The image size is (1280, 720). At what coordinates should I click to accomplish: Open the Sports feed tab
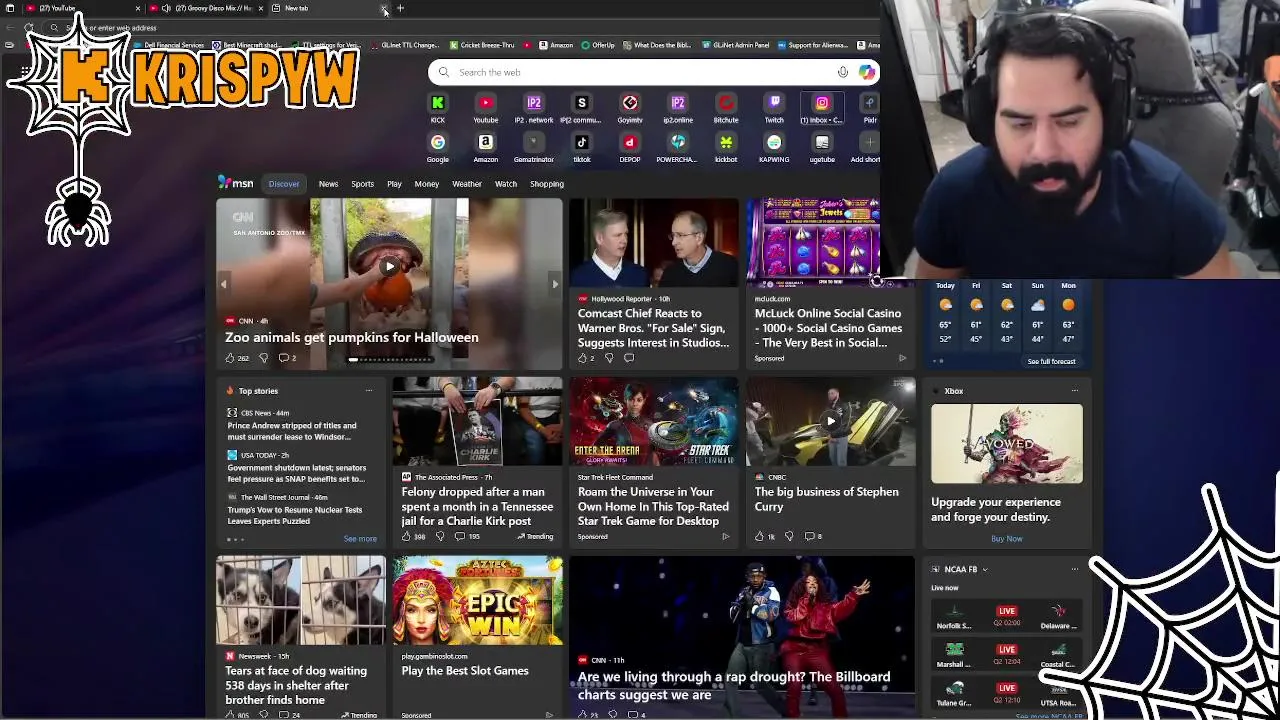363,184
